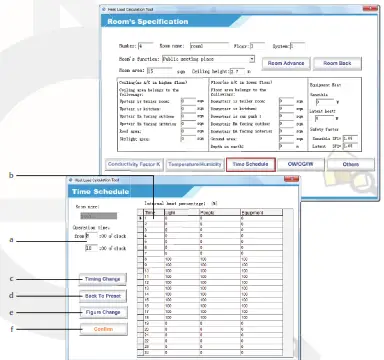Viewport: 384px width, 360px height.
Task: Click the app icon in Room's Specification title bar
Action: pos(104,9)
